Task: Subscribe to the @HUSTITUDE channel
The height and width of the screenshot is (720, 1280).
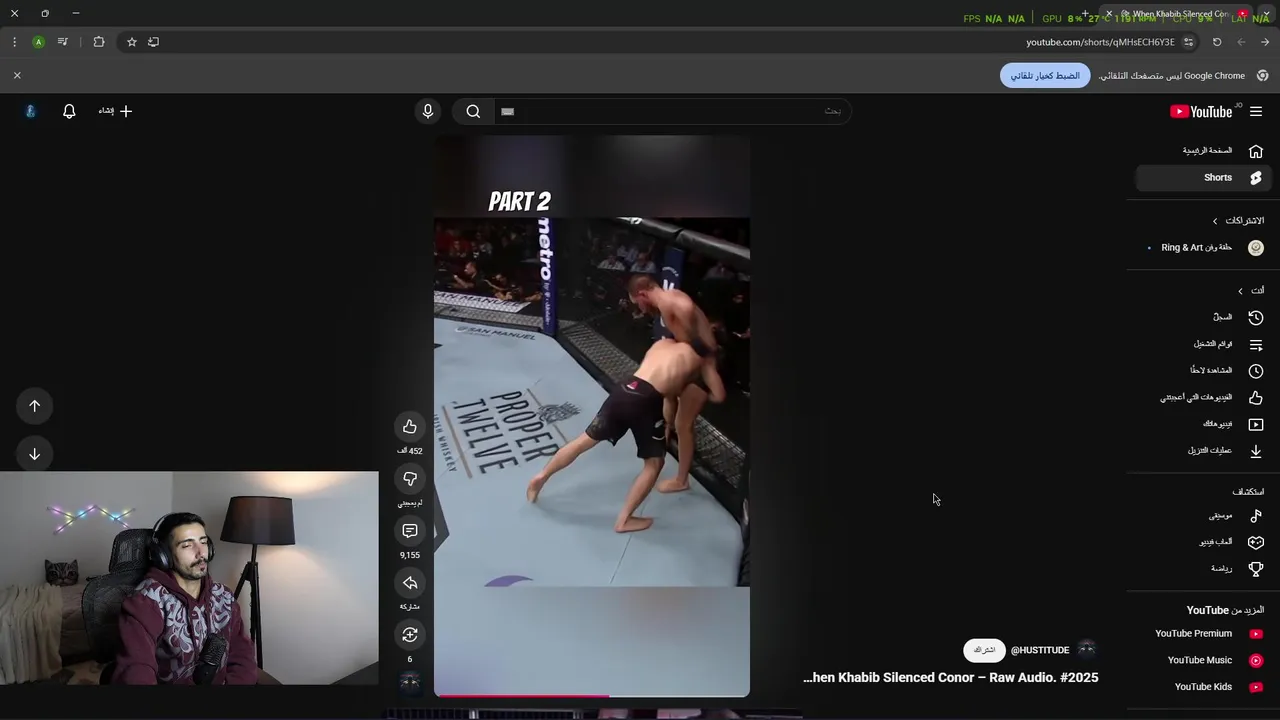Action: click(985, 650)
